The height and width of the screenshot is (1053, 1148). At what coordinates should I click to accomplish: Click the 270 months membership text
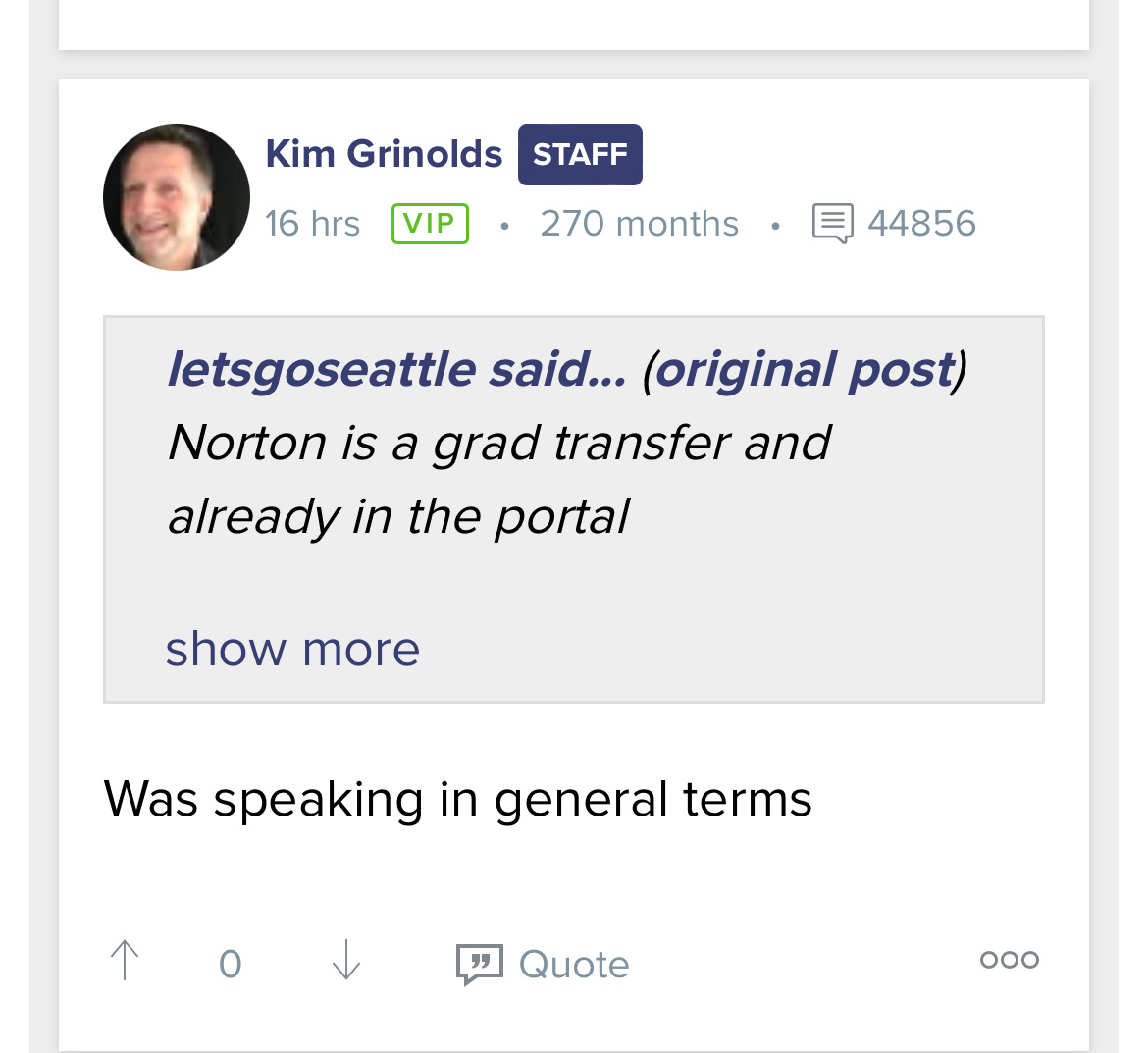click(639, 224)
